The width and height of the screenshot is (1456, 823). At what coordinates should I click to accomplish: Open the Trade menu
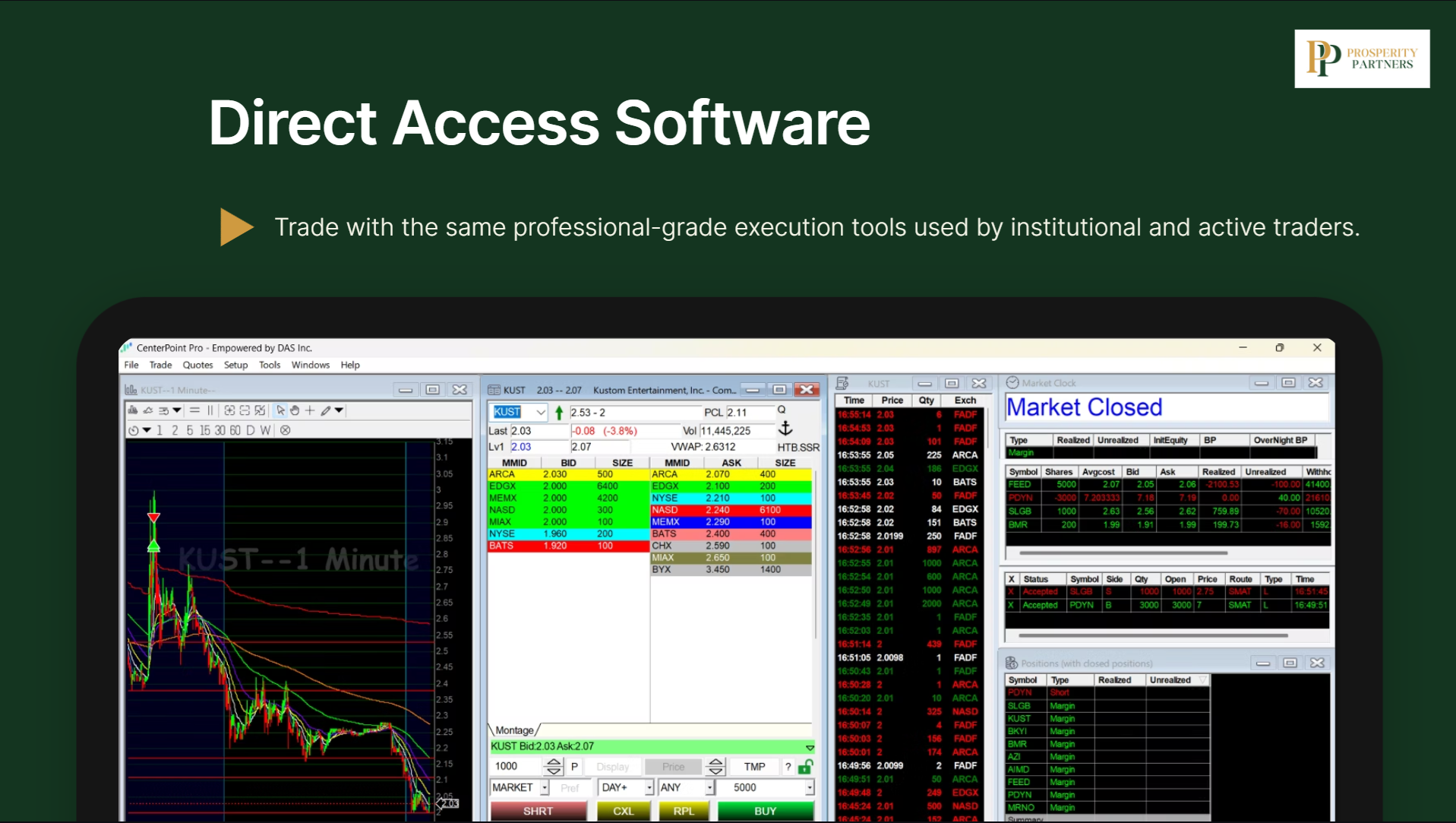pos(160,365)
